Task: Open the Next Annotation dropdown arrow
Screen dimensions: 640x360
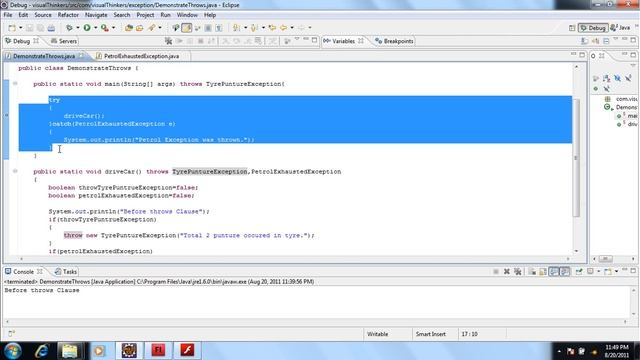Action: pos(245,28)
